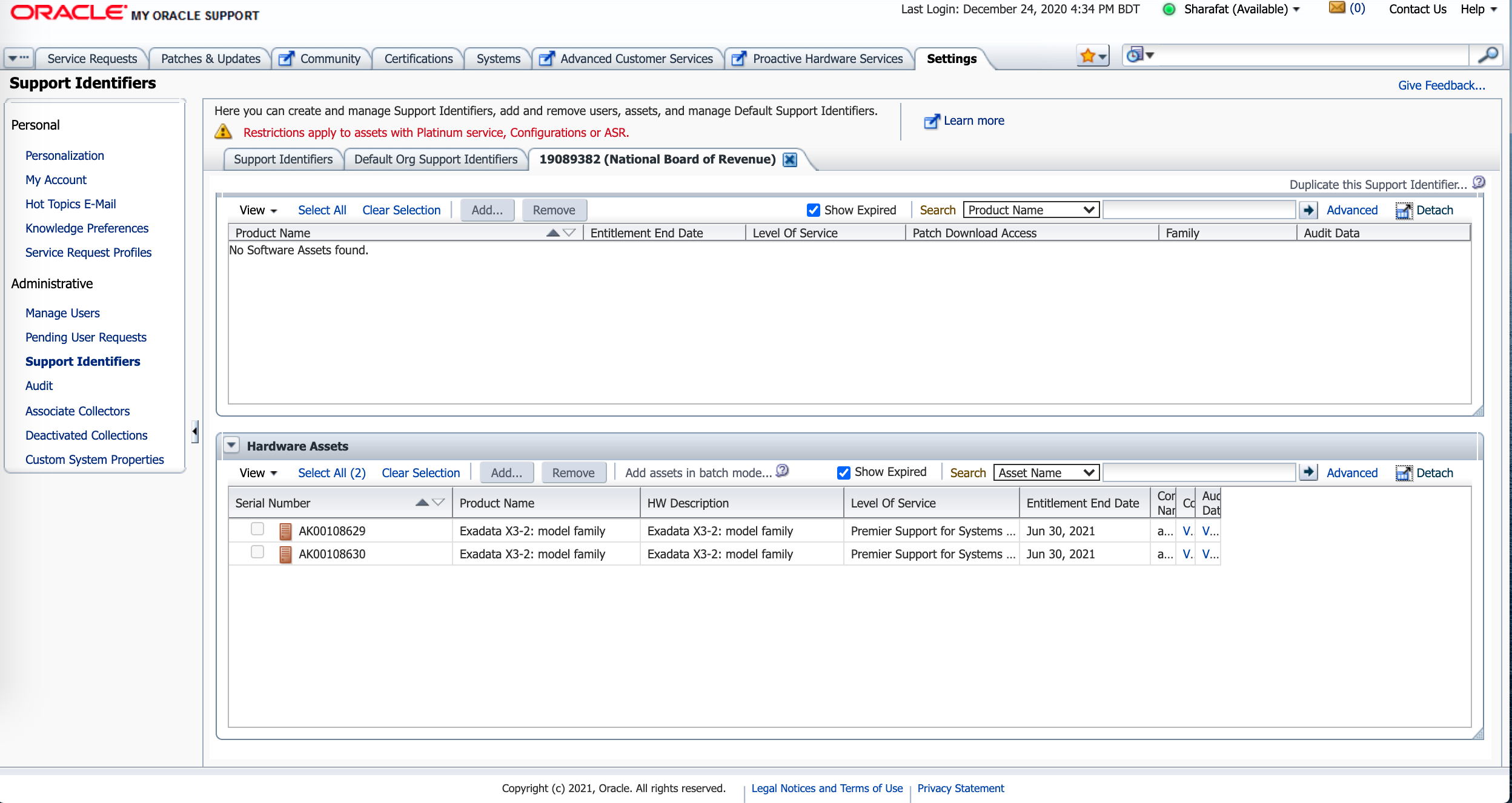Click the green availability status icon
Image resolution: width=1512 pixels, height=803 pixels.
[x=1169, y=9]
